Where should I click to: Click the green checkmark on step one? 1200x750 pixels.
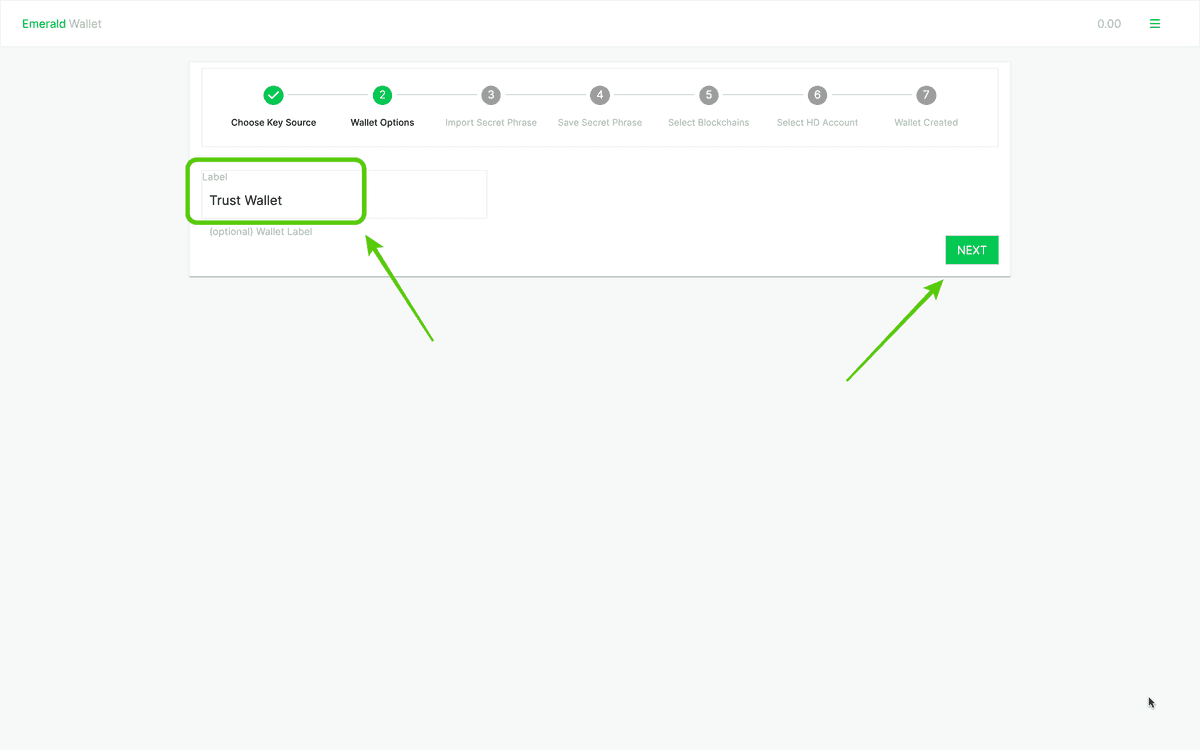point(273,95)
